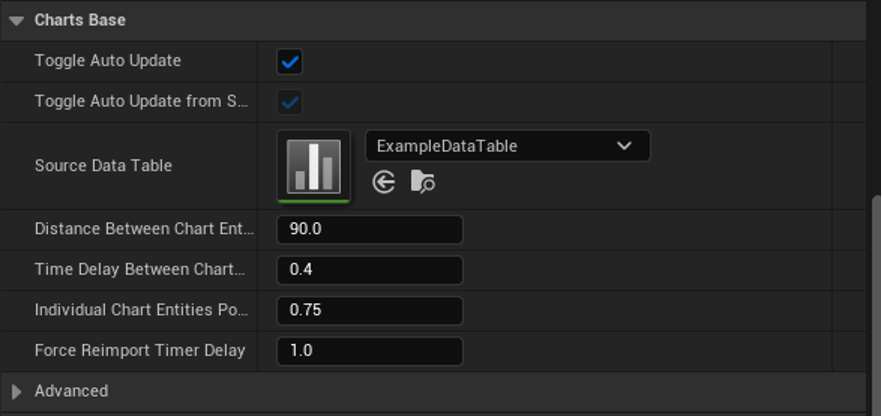Image resolution: width=882 pixels, height=416 pixels.
Task: Click the Time Delay Between Chart label
Action: coord(139,270)
